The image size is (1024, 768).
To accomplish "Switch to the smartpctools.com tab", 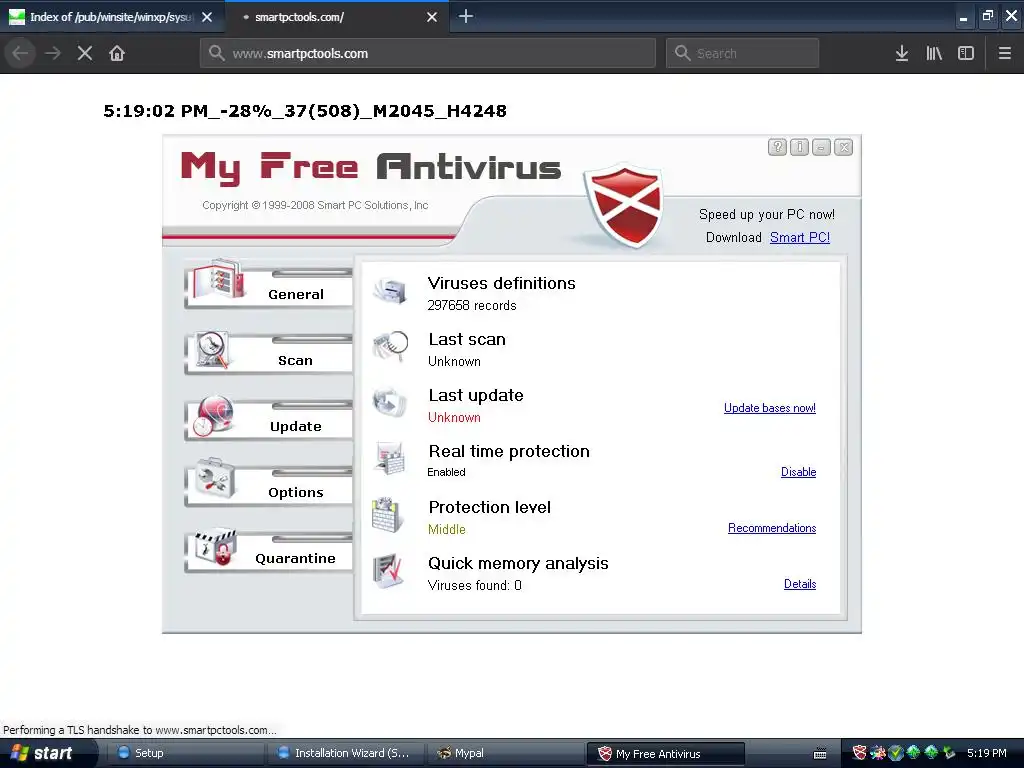I will tap(336, 17).
